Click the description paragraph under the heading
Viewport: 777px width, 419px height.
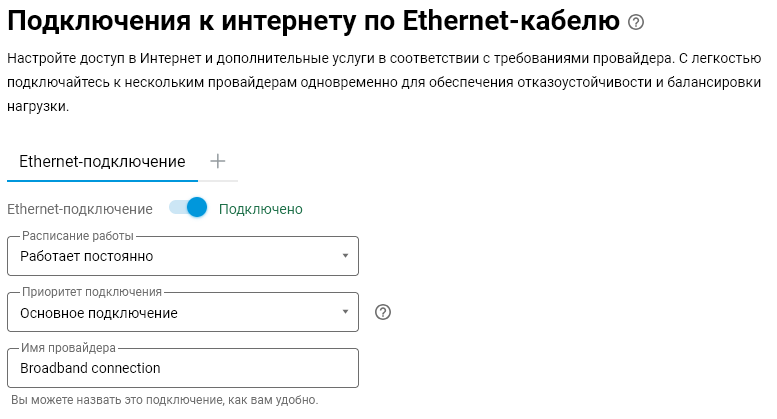tap(380, 82)
